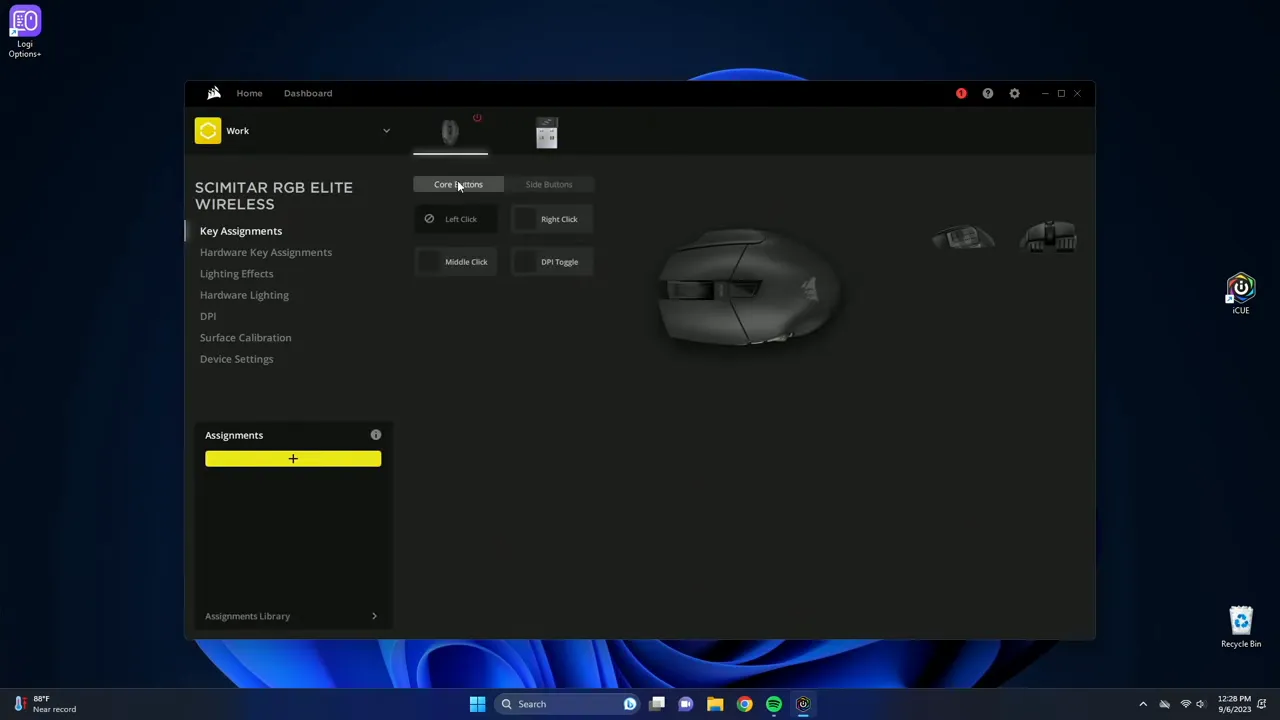Select the Middle Click button assignment
This screenshot has width=1280, height=720.
click(455, 262)
